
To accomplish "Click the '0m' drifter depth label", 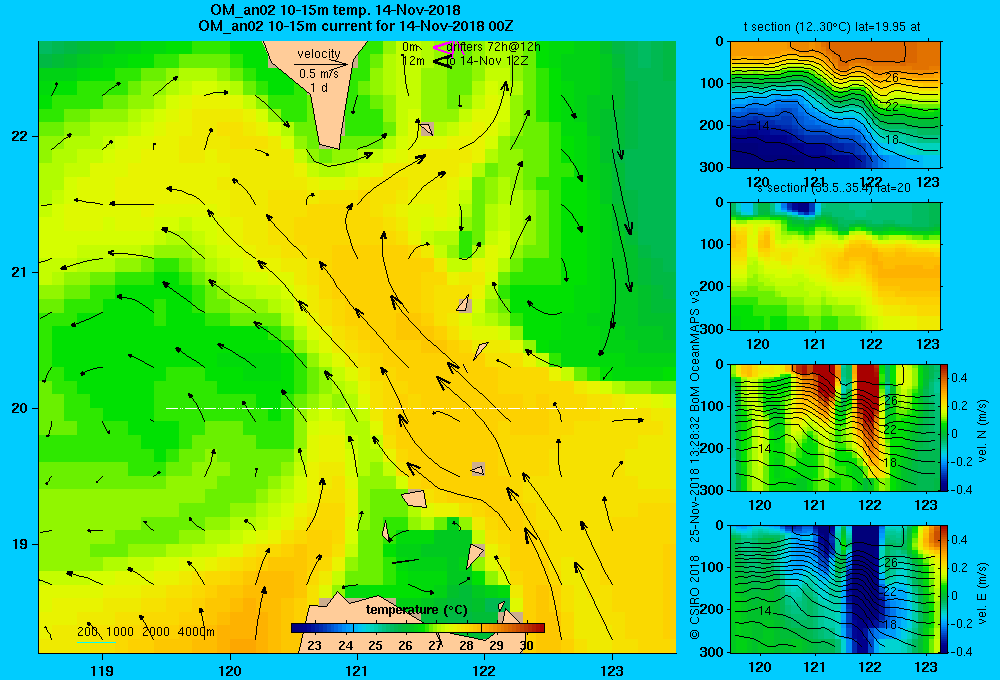I will click(x=410, y=47).
